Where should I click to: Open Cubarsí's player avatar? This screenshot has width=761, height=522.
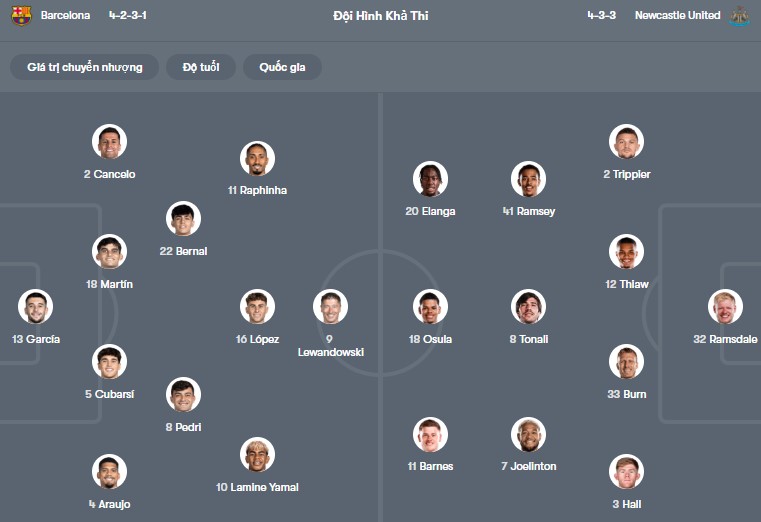click(109, 362)
